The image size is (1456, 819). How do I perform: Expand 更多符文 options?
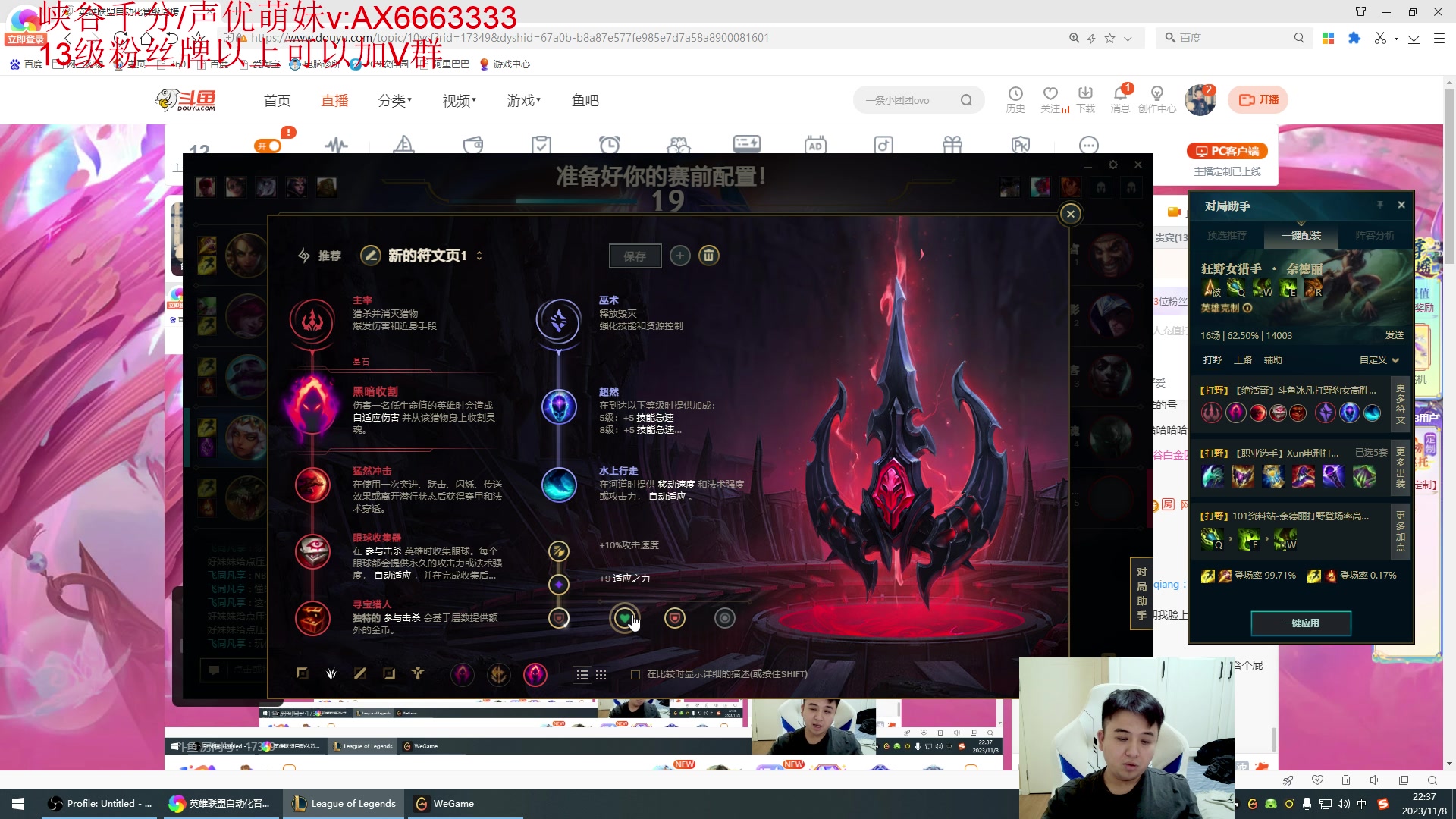(x=1401, y=403)
